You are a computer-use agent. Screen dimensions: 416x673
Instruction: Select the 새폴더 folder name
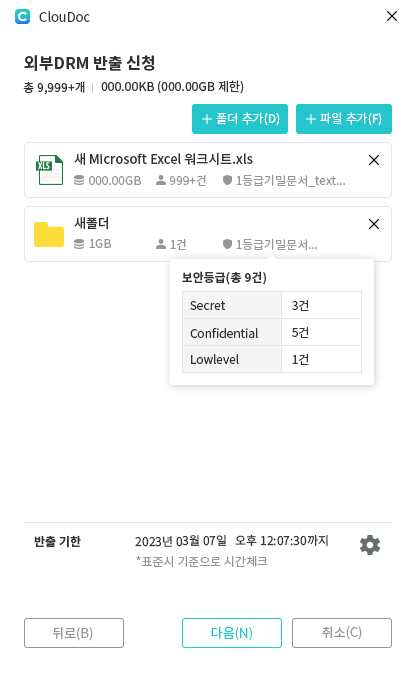point(91,223)
